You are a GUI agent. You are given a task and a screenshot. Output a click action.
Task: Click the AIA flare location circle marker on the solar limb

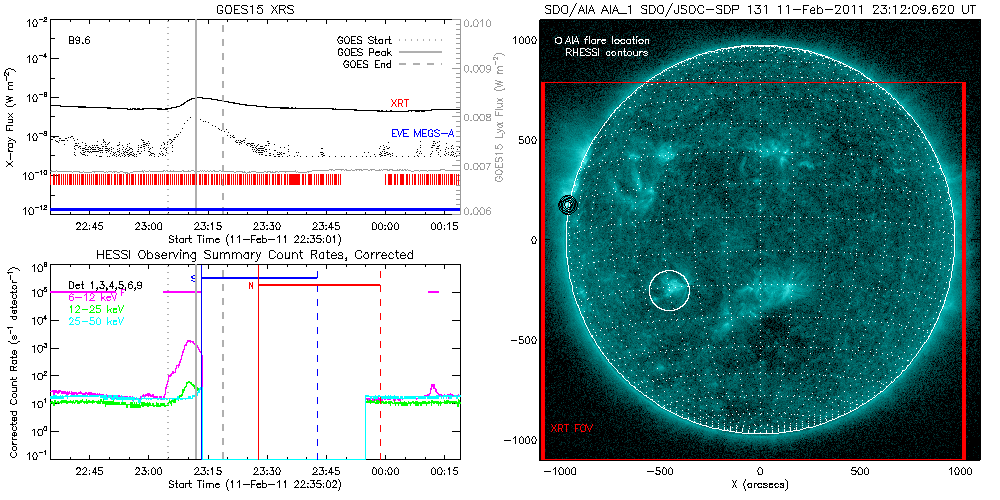click(x=569, y=205)
